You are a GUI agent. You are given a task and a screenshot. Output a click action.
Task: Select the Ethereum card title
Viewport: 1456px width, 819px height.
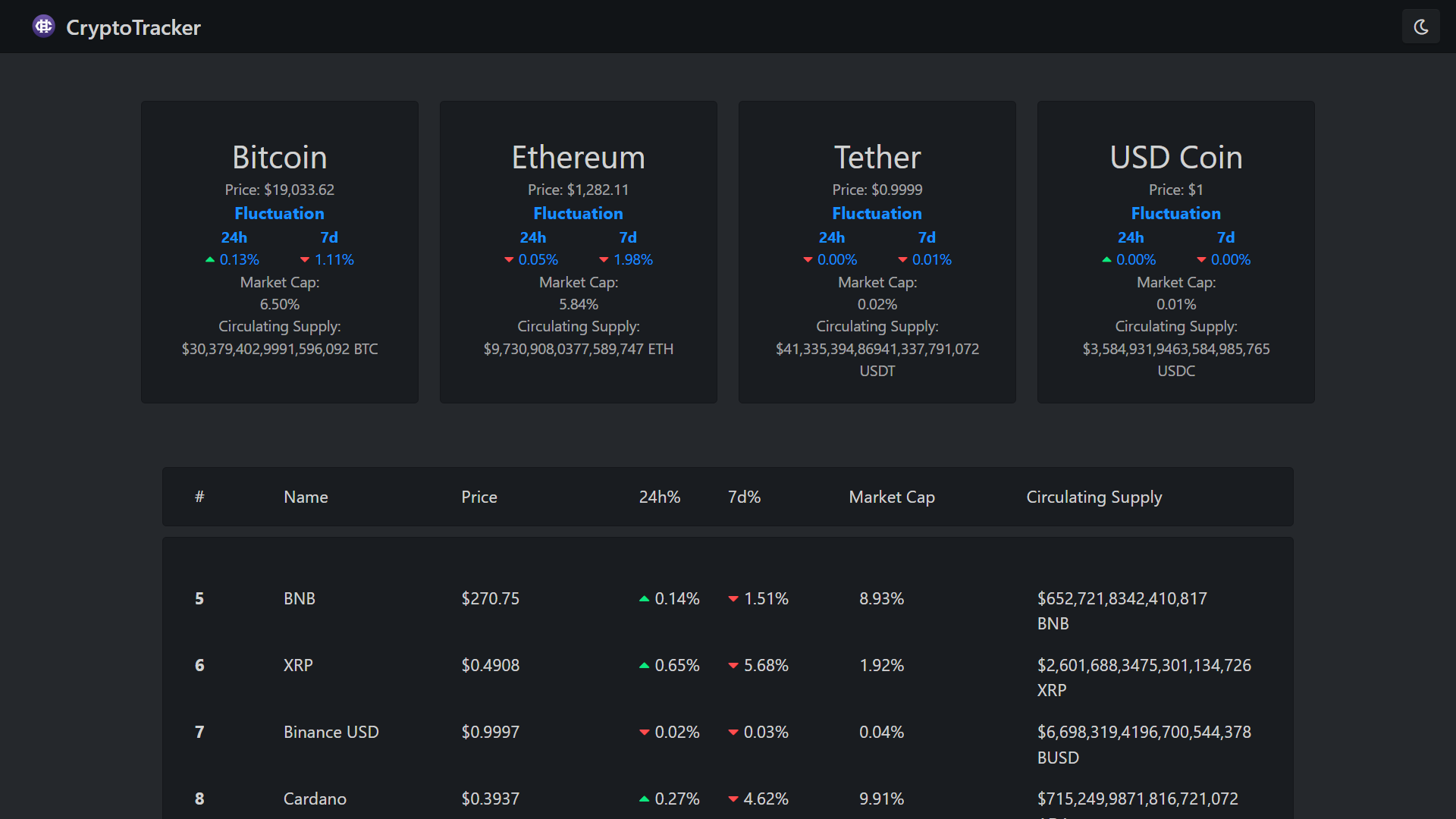pyautogui.click(x=579, y=157)
